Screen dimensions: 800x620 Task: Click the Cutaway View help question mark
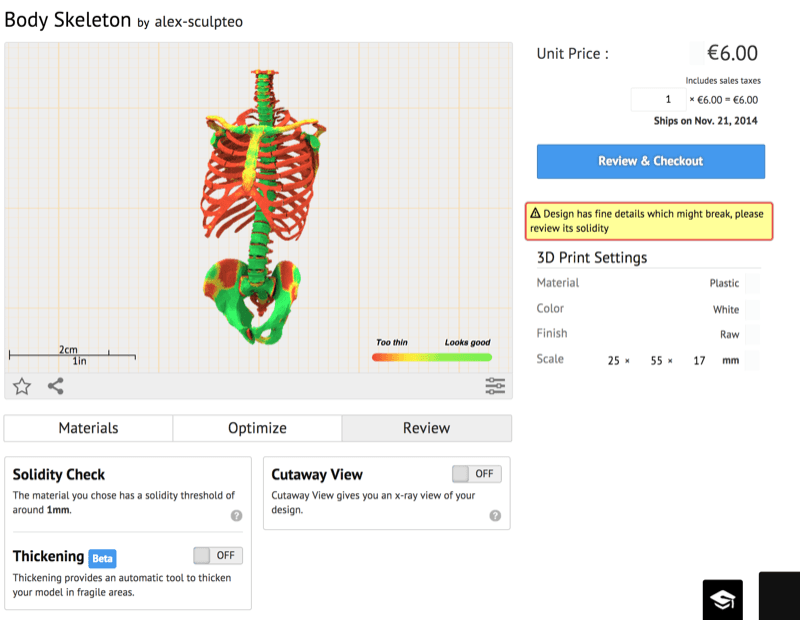pos(495,516)
